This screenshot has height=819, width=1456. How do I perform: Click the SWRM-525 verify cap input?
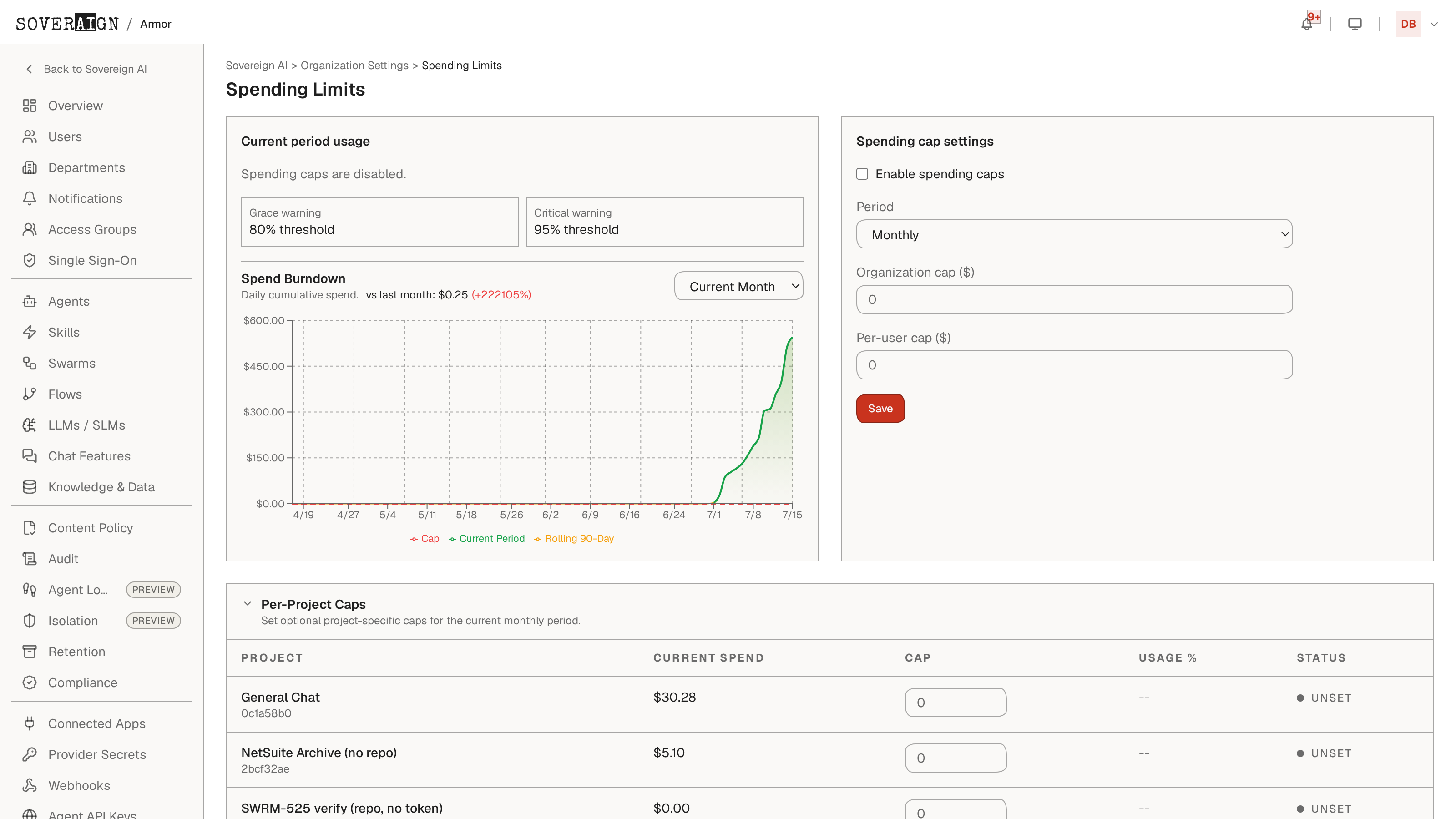955,809
